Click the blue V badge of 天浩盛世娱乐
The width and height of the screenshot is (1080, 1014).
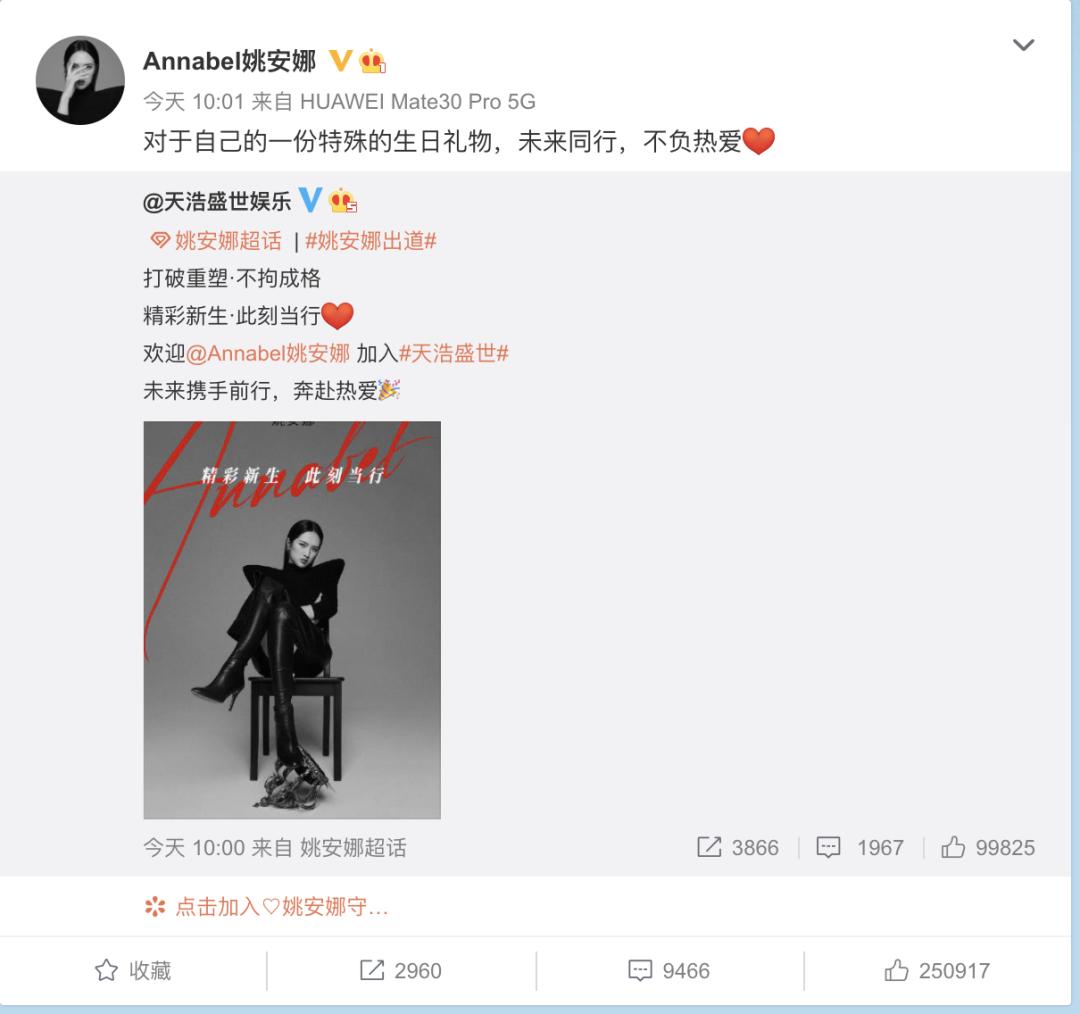310,200
